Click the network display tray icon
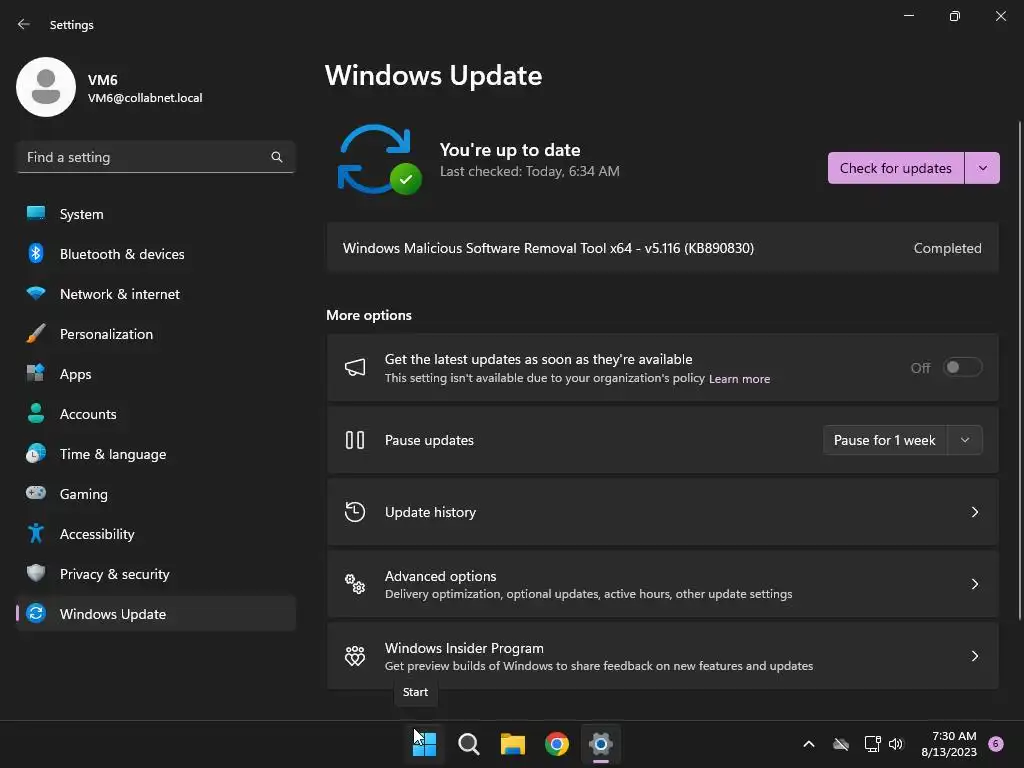The width and height of the screenshot is (1024, 768). tap(872, 744)
